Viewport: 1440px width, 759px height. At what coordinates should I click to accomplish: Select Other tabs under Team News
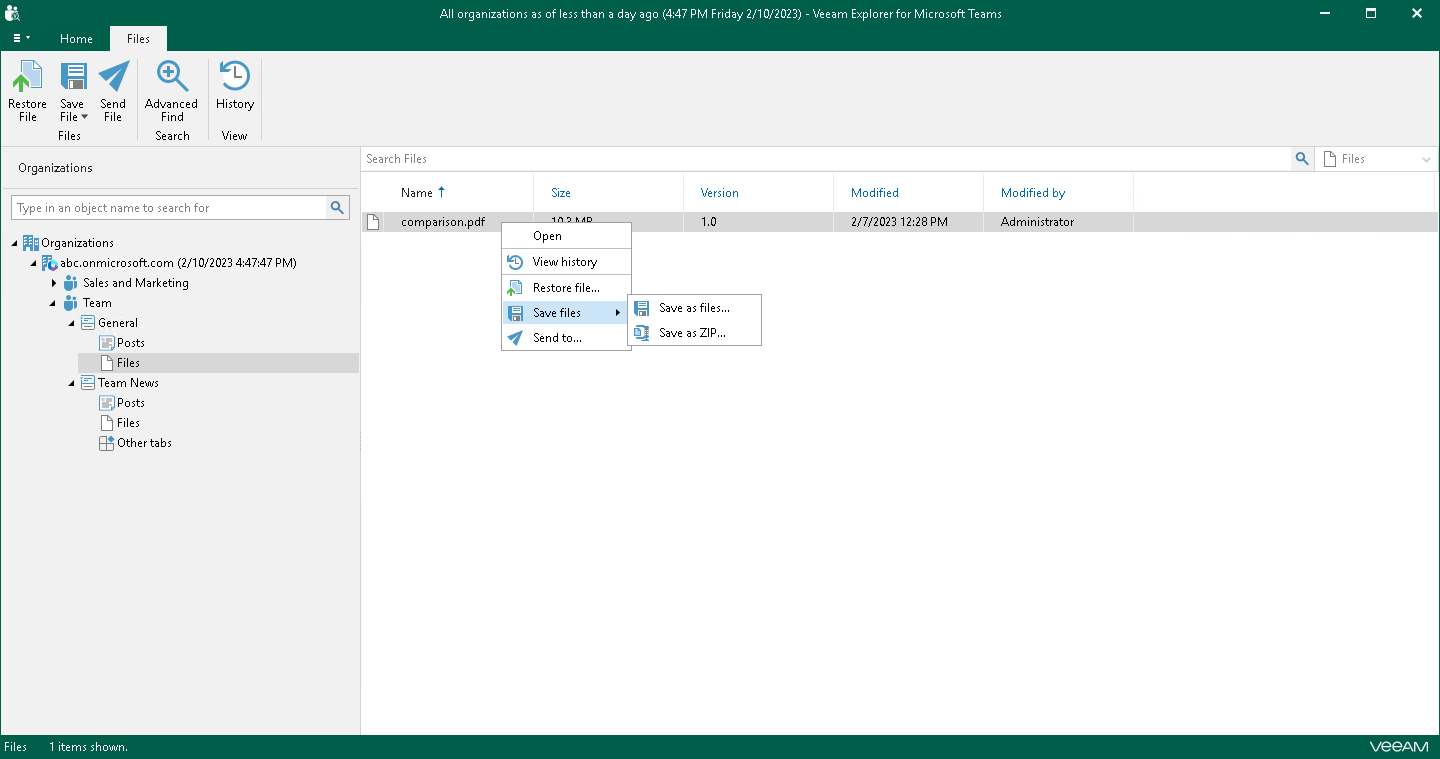144,443
